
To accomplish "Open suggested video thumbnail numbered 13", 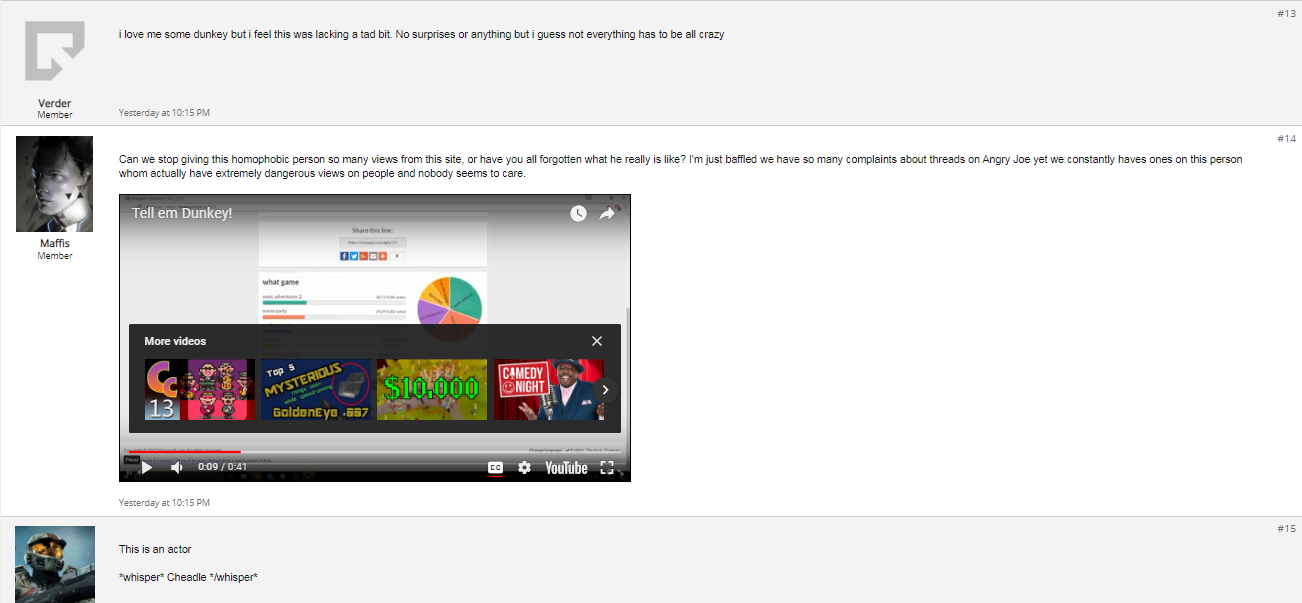I will pyautogui.click(x=200, y=390).
